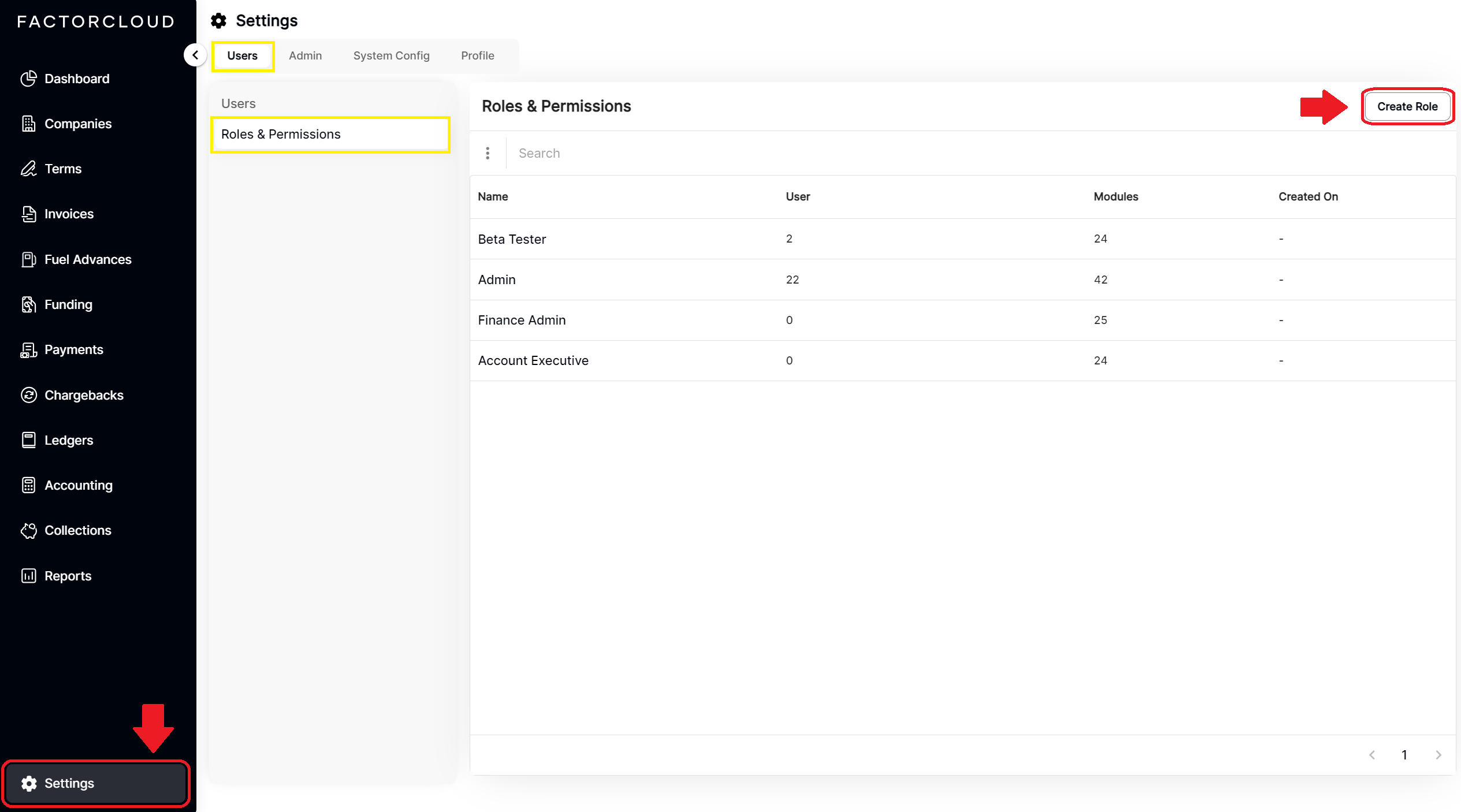Open the System Config tab
The height and width of the screenshot is (812, 1461).
[x=391, y=55]
